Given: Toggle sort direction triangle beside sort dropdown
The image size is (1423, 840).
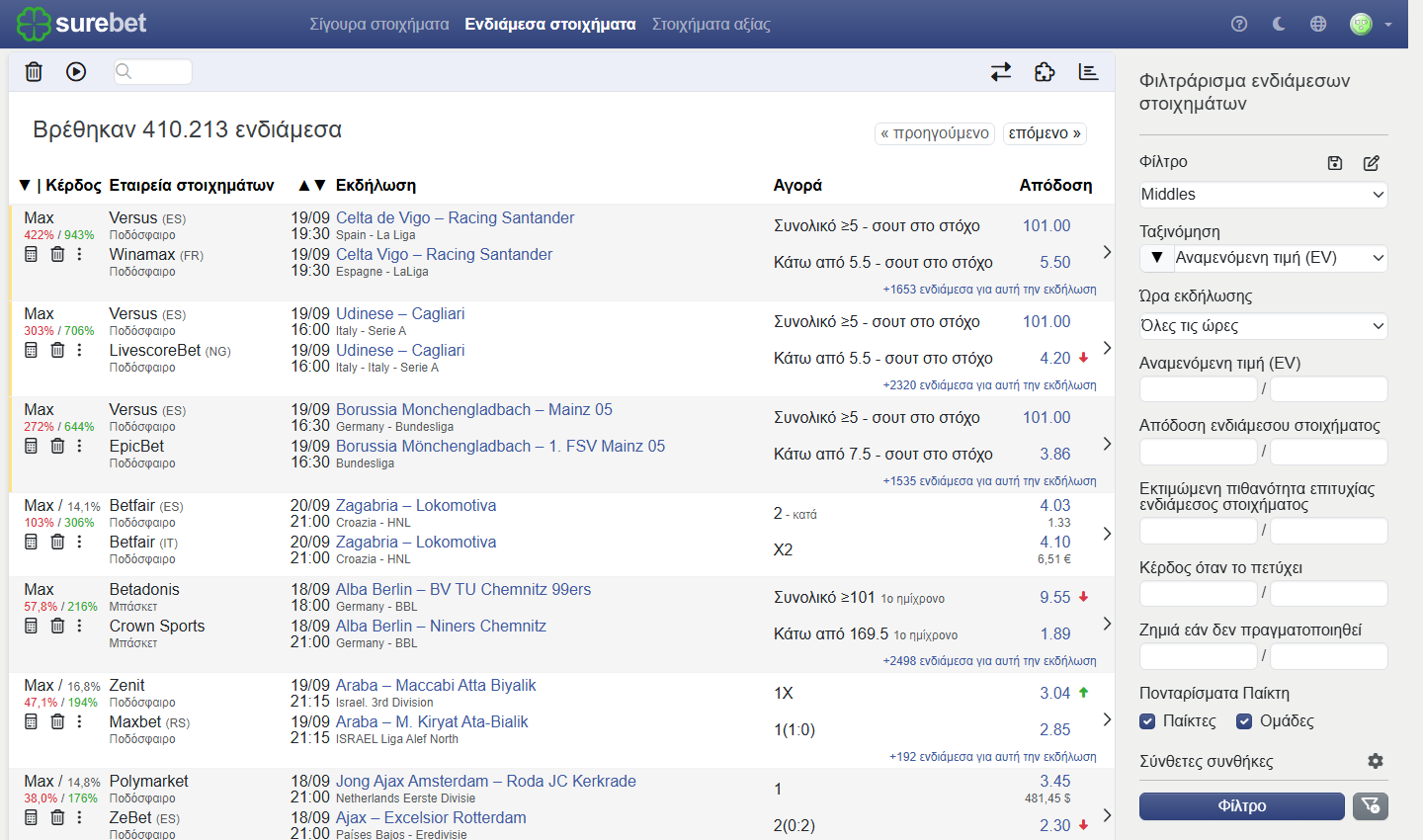Looking at the screenshot, I should [1156, 258].
